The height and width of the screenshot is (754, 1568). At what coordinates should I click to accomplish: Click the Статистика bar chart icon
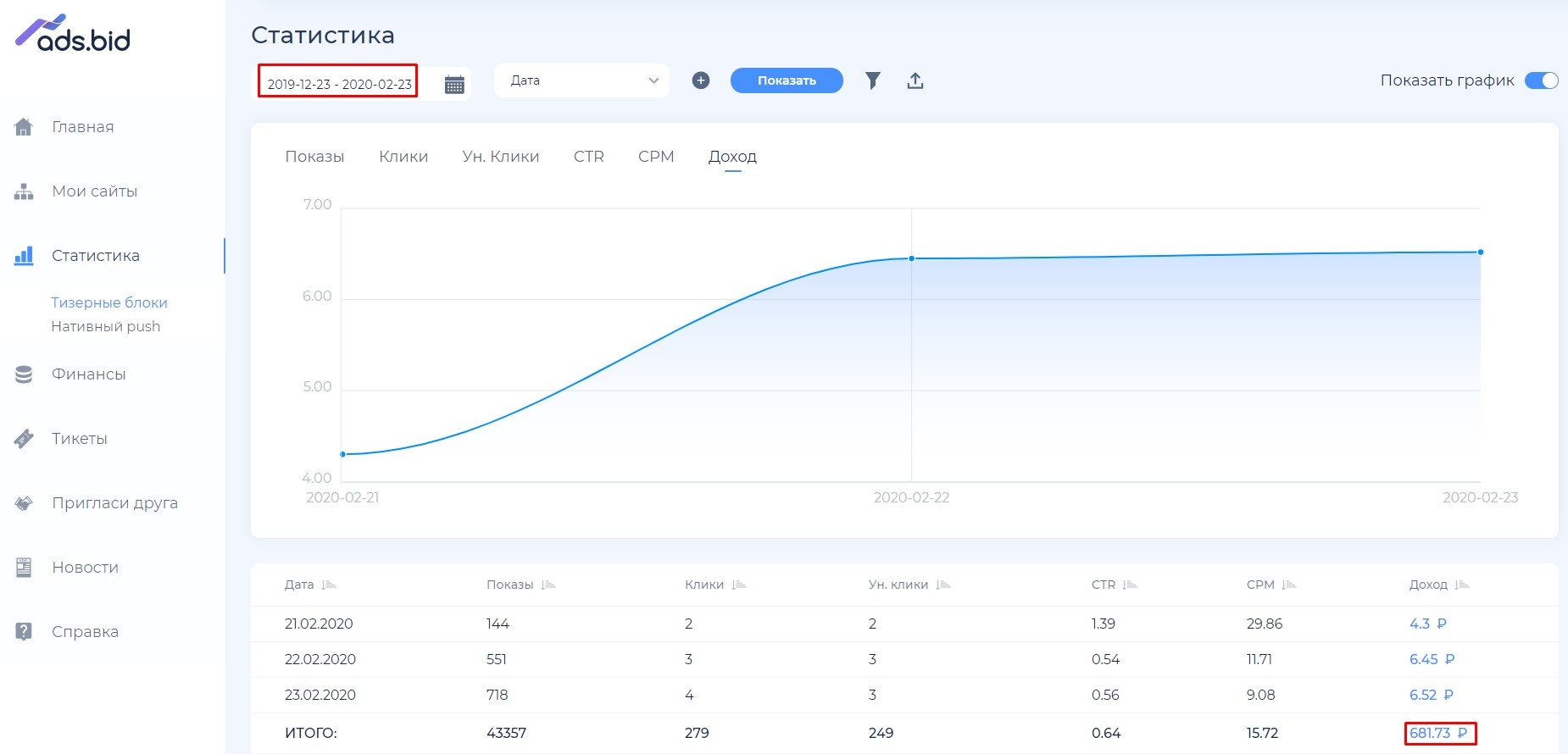[x=24, y=256]
